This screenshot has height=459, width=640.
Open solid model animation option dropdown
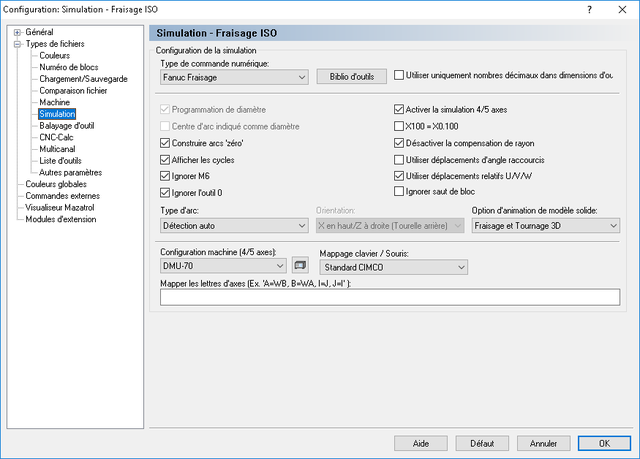[x=546, y=226]
